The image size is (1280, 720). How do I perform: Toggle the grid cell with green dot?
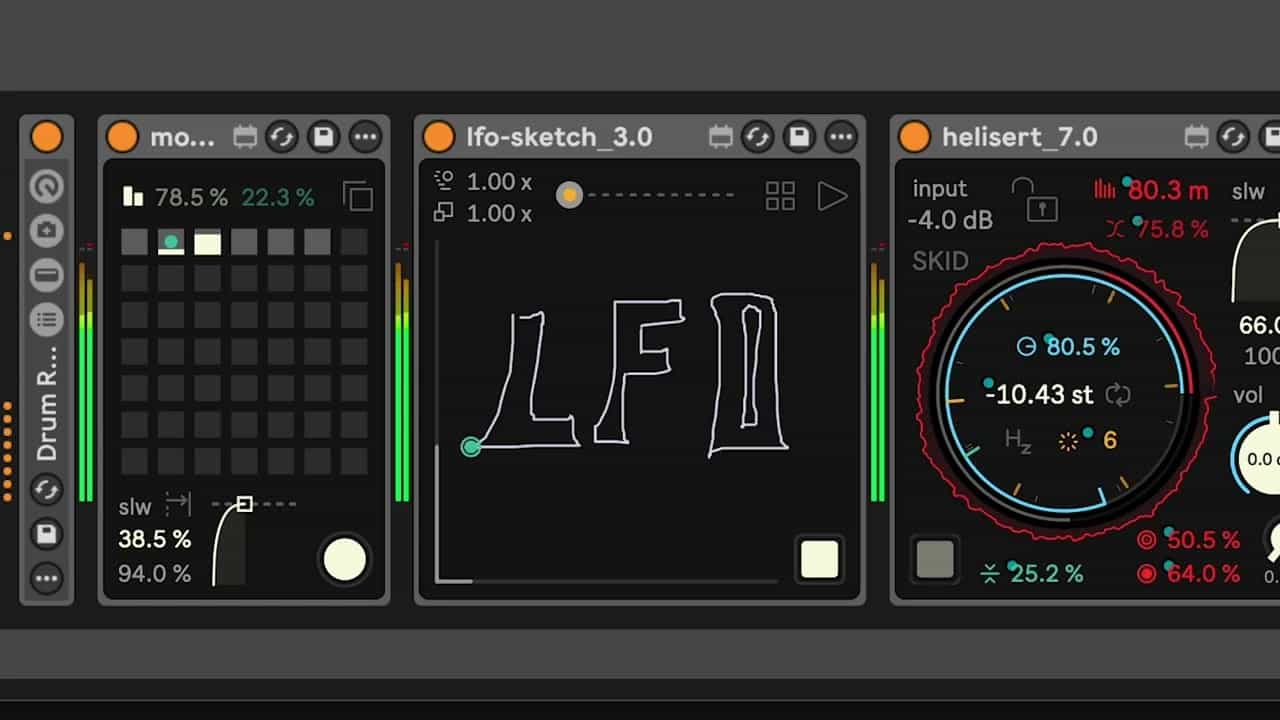(x=171, y=241)
